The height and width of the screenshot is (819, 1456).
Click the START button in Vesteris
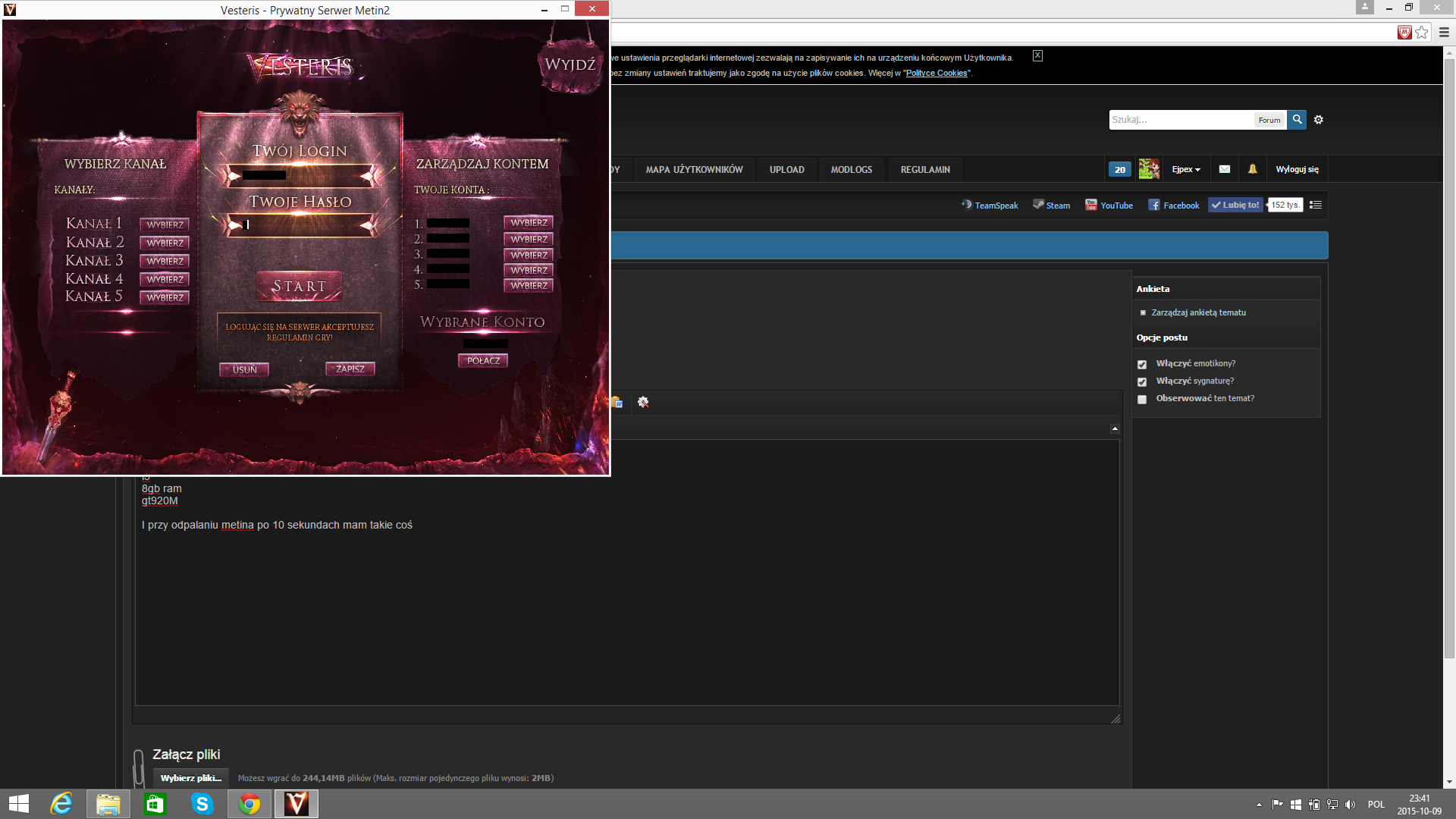pyautogui.click(x=299, y=286)
